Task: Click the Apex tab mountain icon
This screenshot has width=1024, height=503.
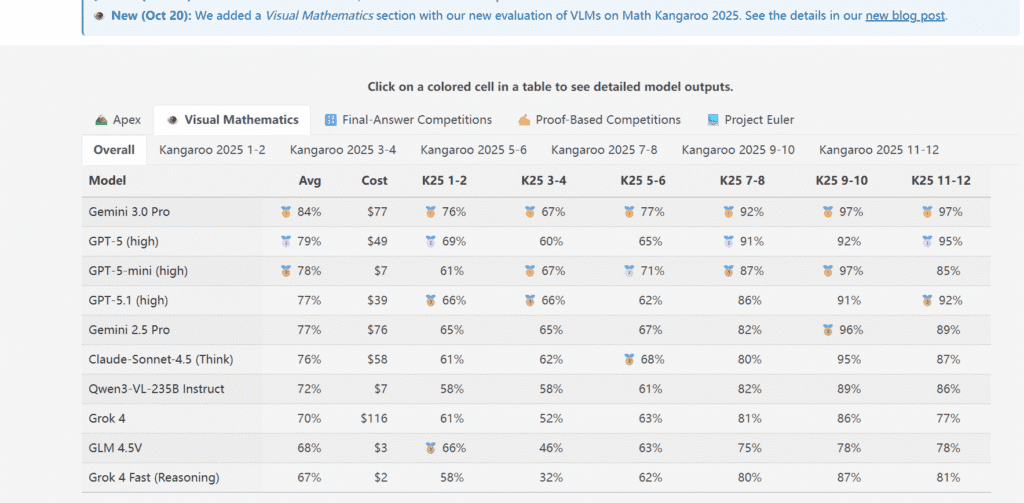Action: click(x=102, y=120)
